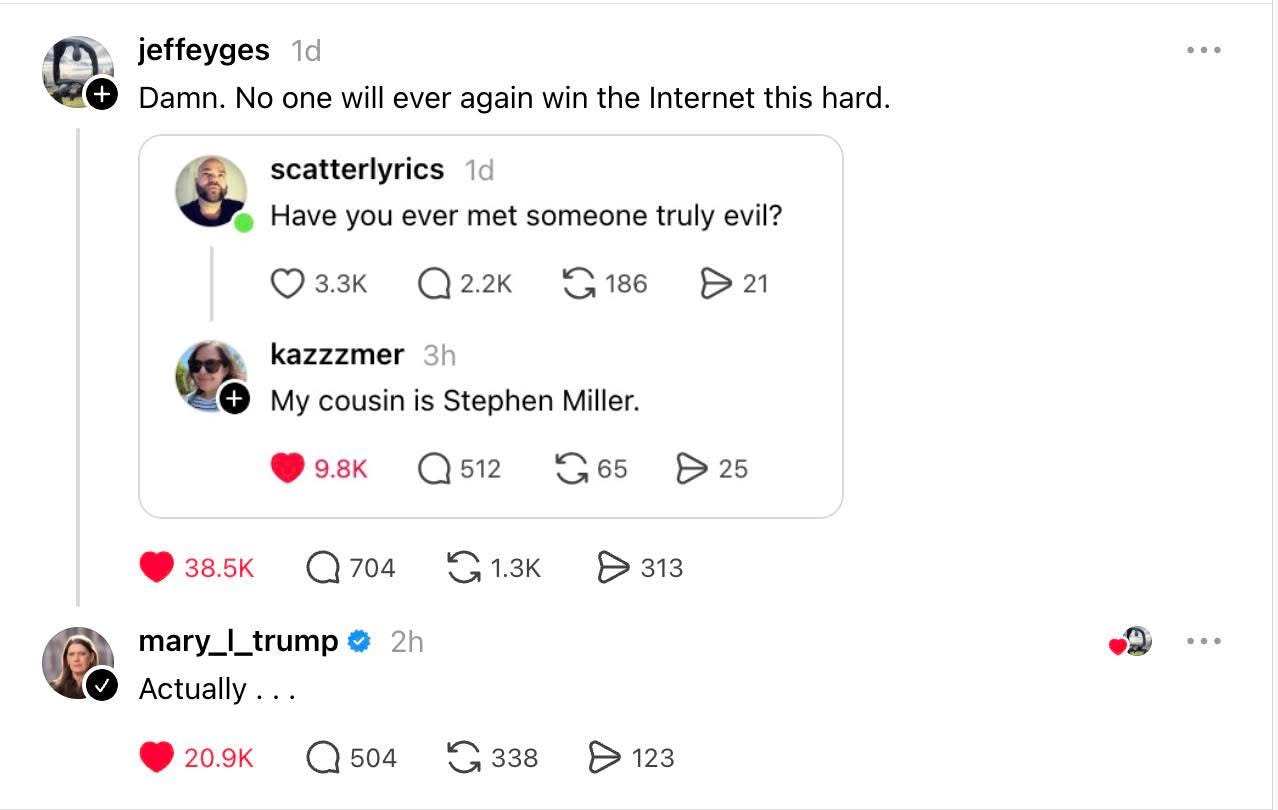Viewport: 1278px width, 810px height.
Task: Open the reply icon on kazzzmer's post
Action: click(x=434, y=468)
